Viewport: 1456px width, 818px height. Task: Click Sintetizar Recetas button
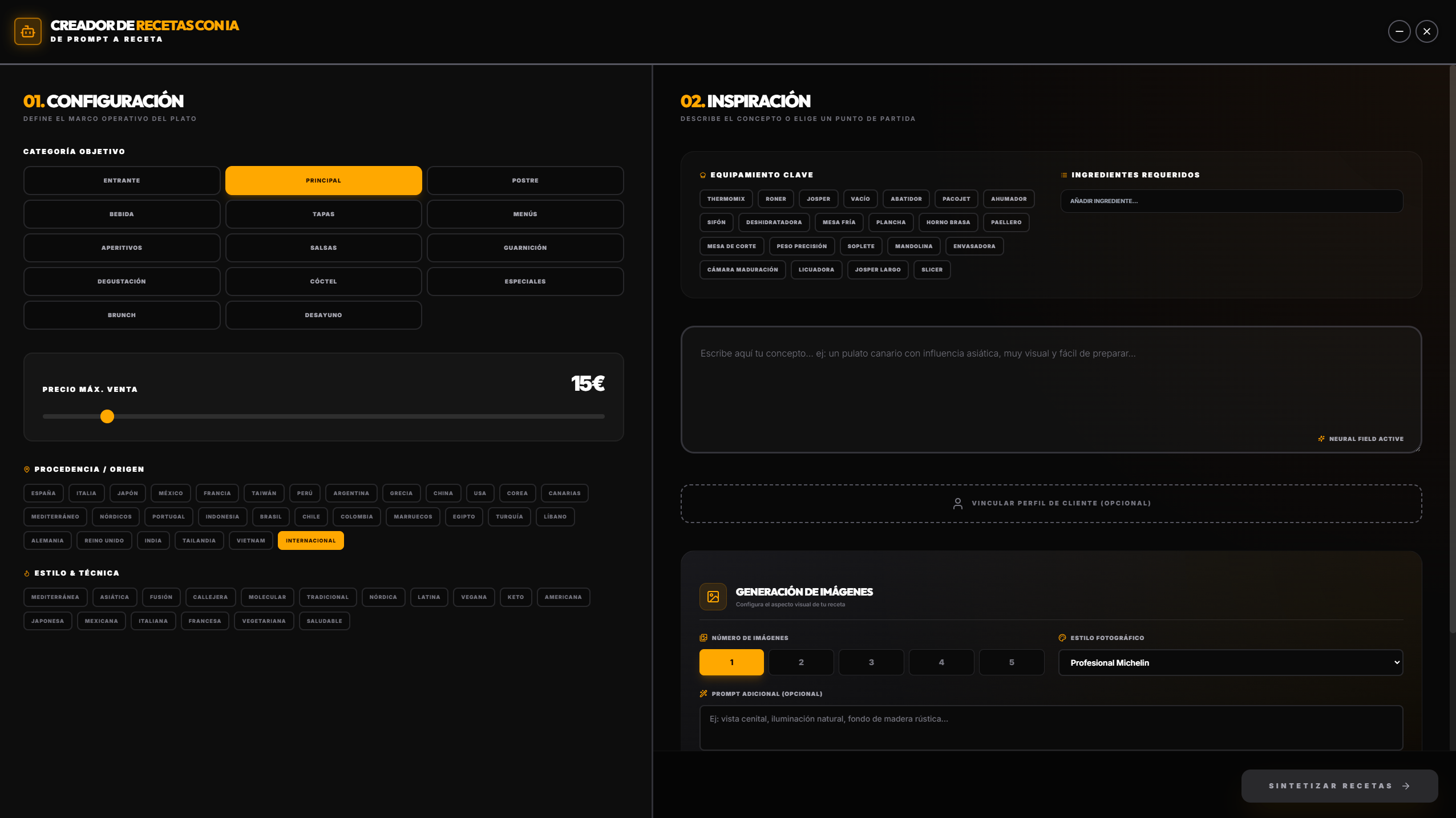point(1339,786)
